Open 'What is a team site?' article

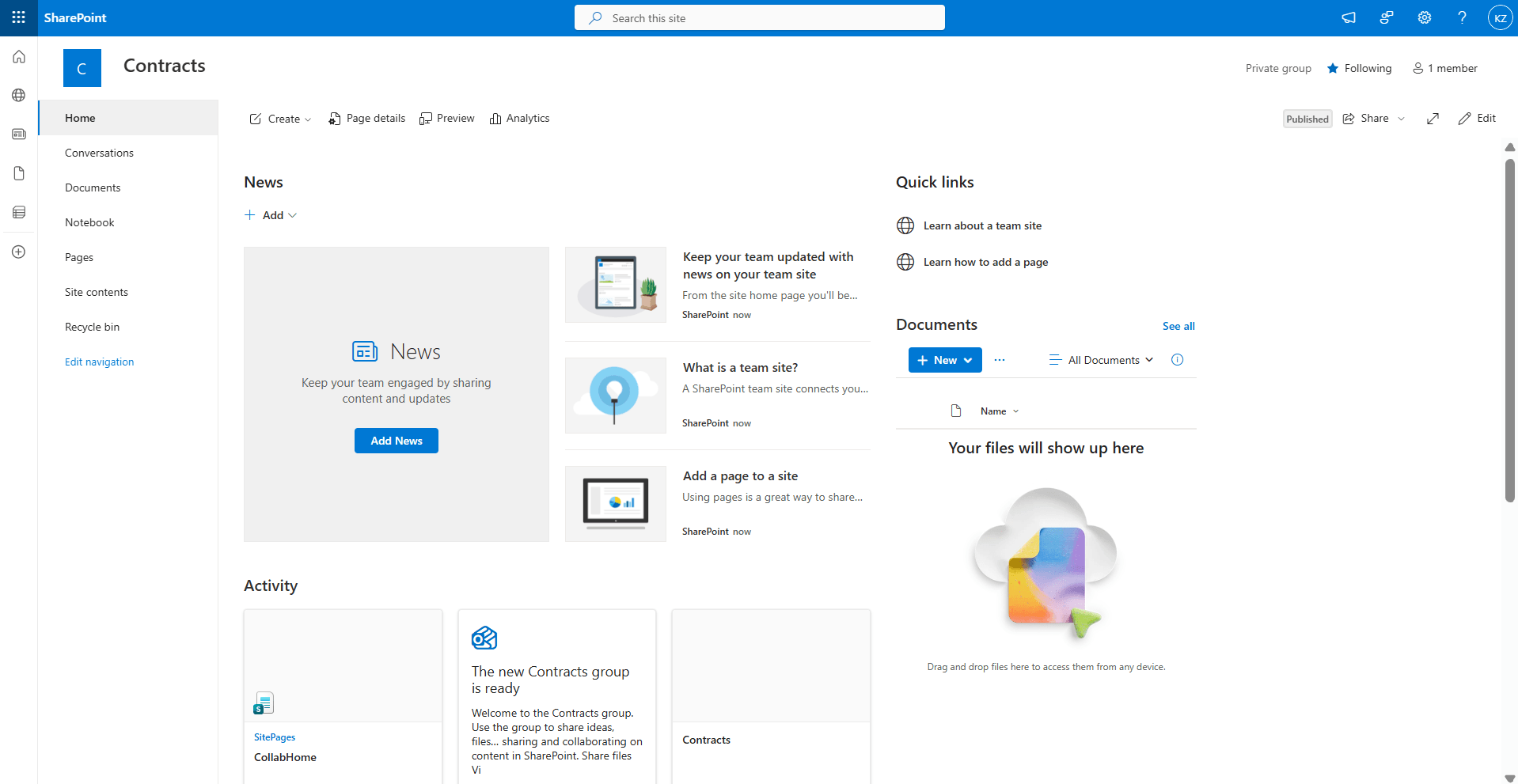[x=740, y=367]
